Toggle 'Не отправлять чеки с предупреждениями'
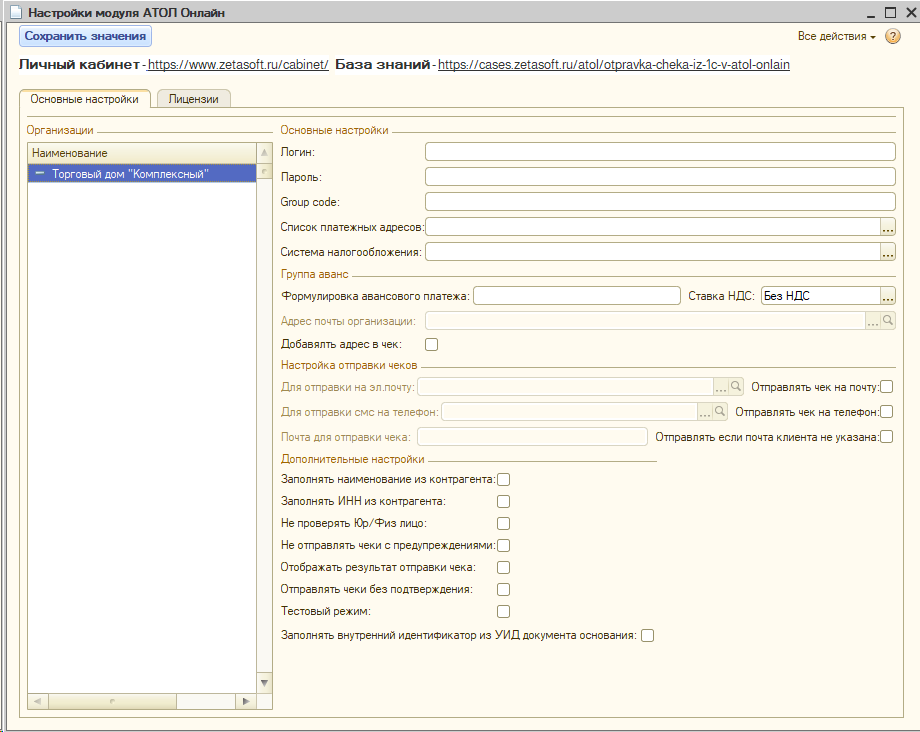The height and width of the screenshot is (732, 920). [x=503, y=545]
